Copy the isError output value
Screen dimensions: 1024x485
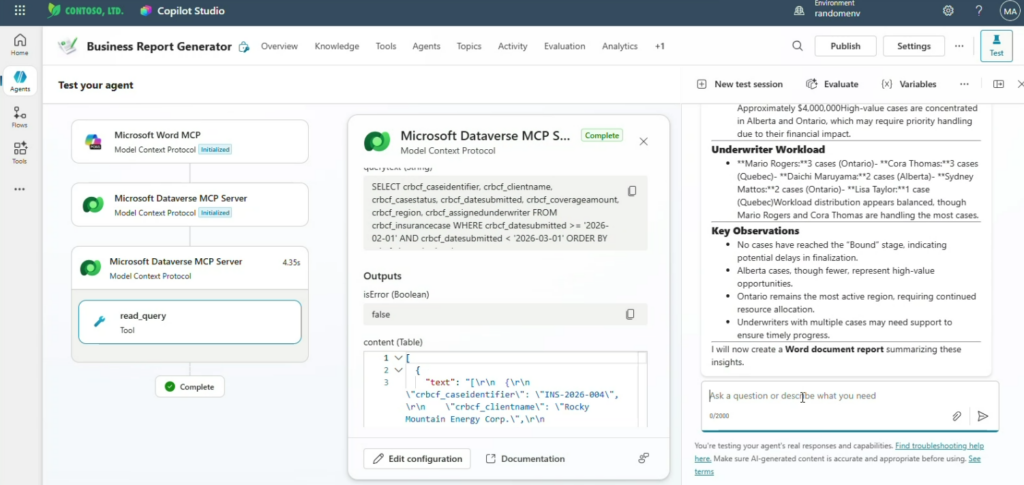(x=631, y=314)
